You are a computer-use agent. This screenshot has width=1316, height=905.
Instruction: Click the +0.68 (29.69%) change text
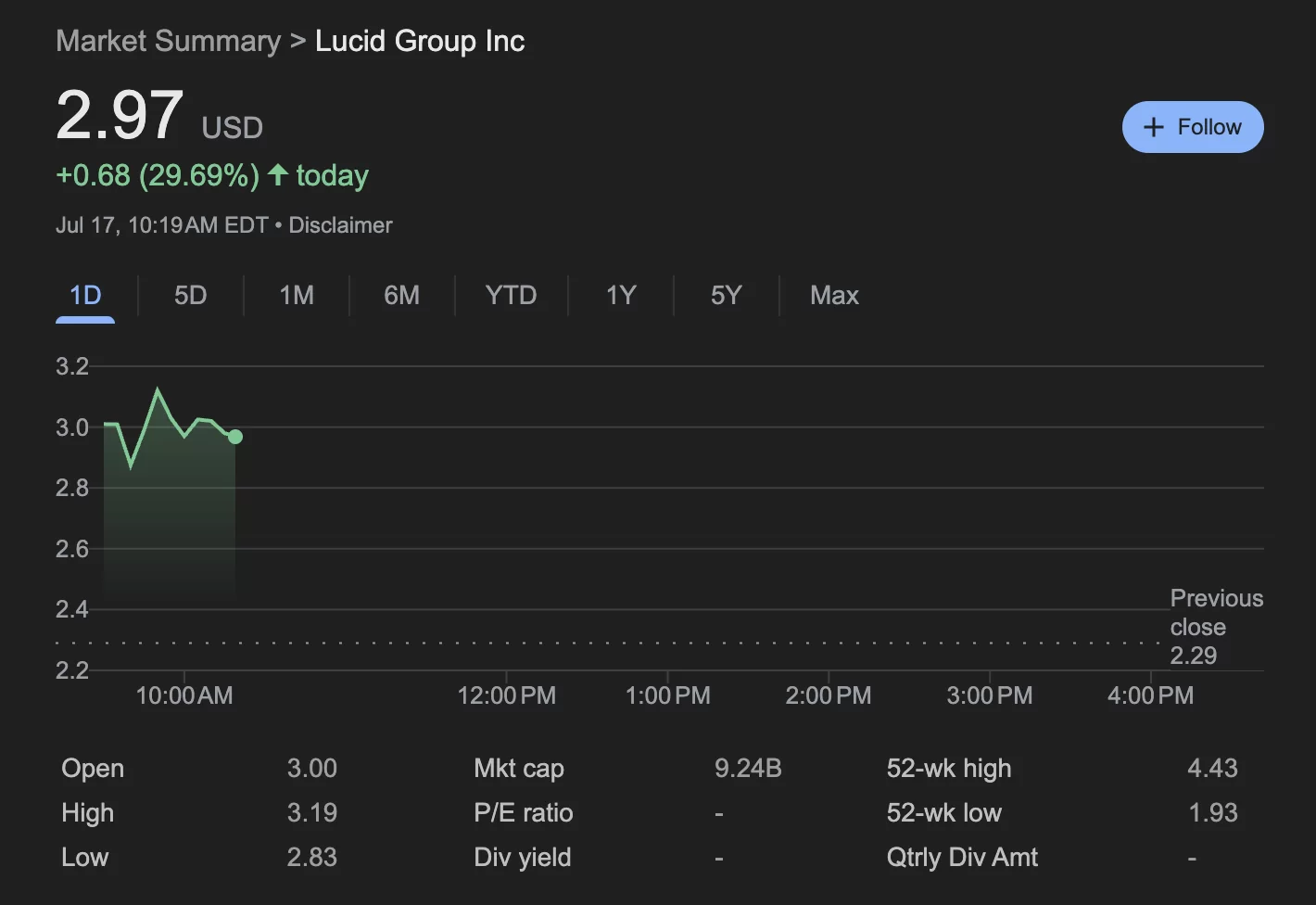(158, 175)
